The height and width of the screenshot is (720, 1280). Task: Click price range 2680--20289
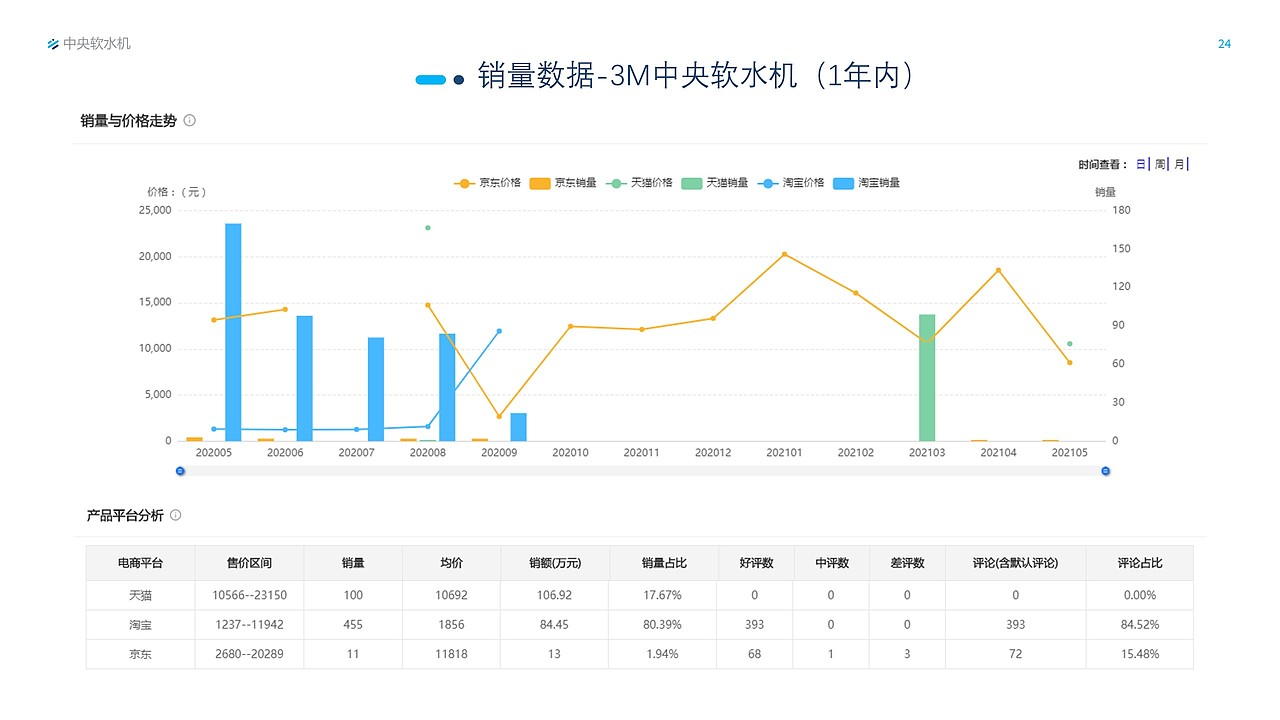(249, 654)
